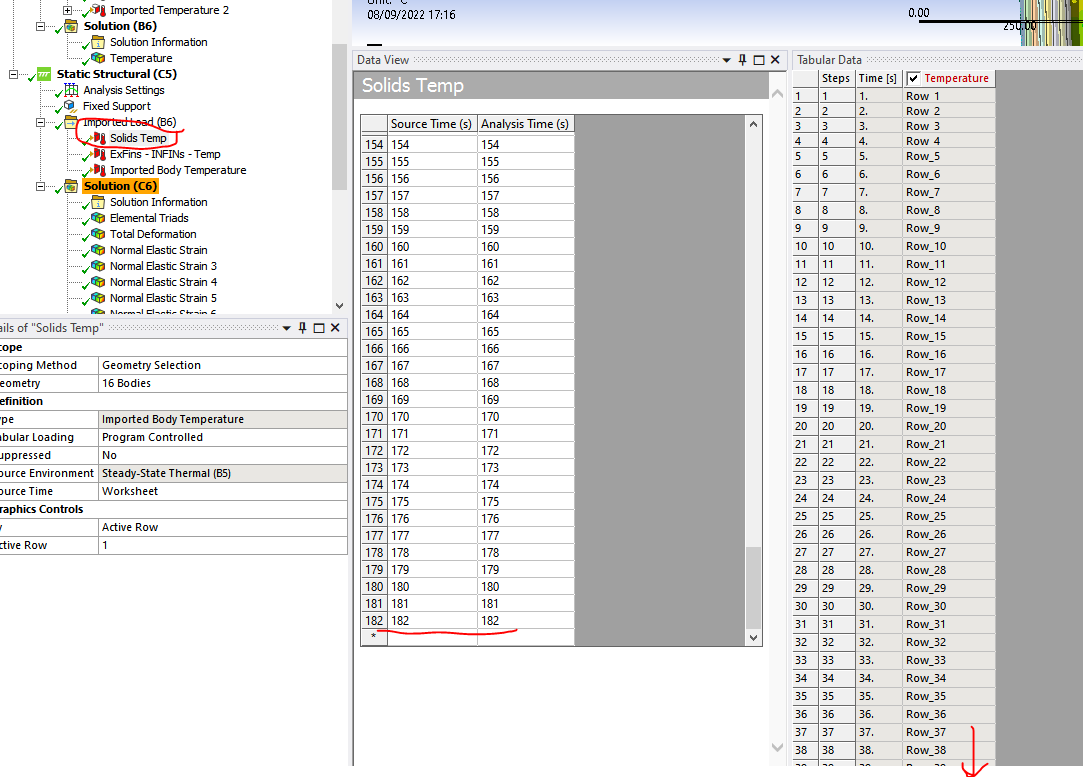Screen dimensions: 1083x777
Task: Expand the Imported Temperature 2 node
Action: coord(68,10)
